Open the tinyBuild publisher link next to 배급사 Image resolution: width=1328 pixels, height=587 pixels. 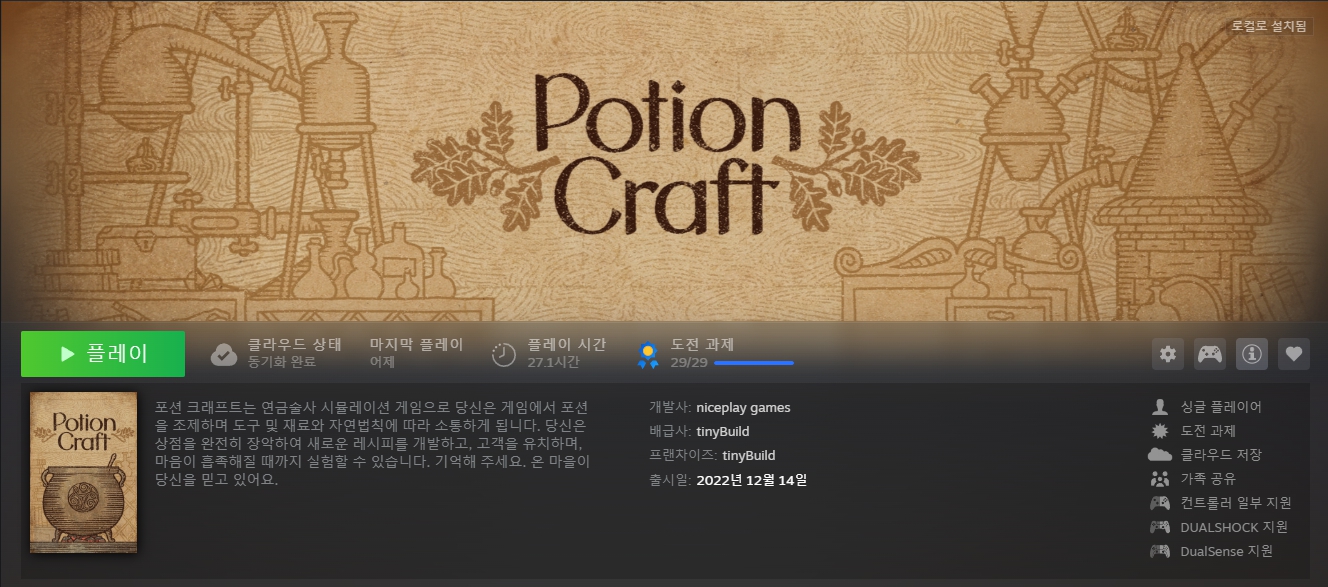click(x=722, y=431)
